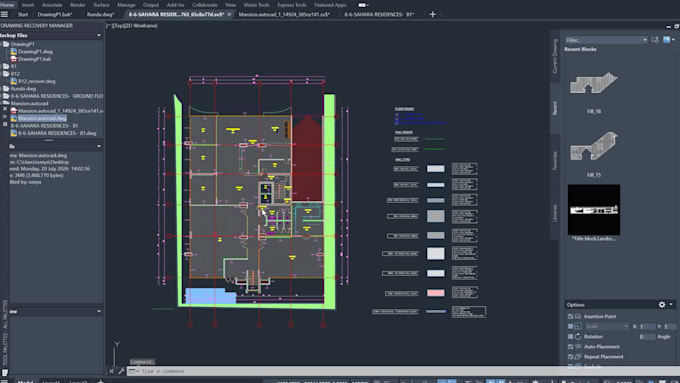Collapse the Preview section arrow

point(99,311)
